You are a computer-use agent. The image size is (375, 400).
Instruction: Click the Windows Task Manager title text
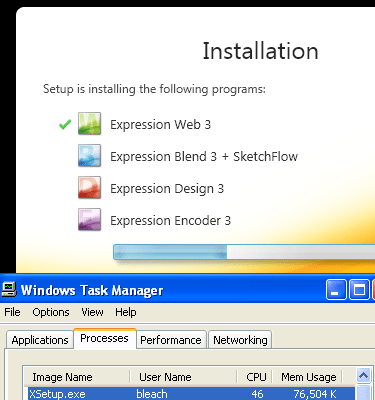click(92, 290)
